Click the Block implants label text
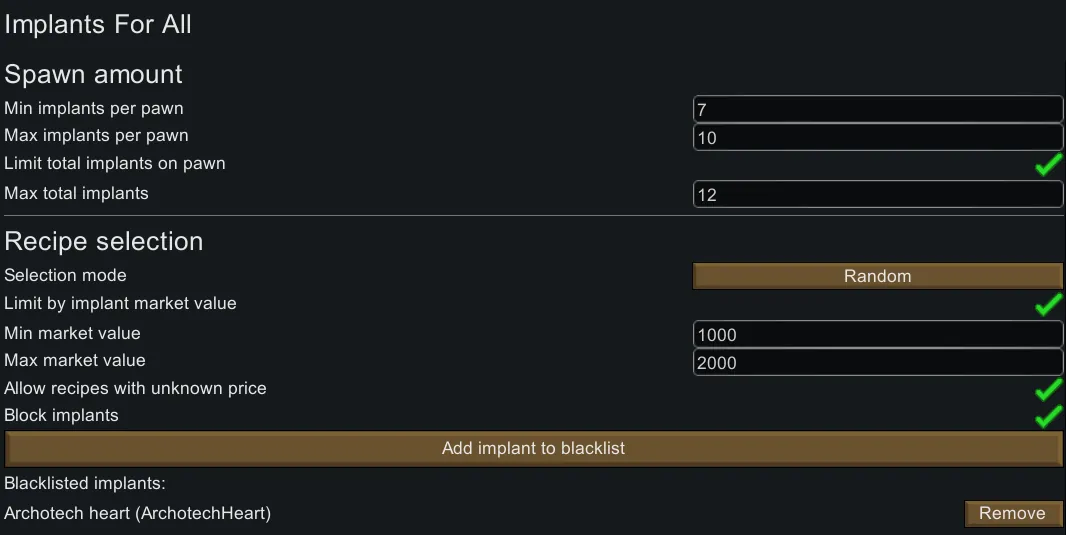The width and height of the screenshot is (1066, 535). [62, 415]
